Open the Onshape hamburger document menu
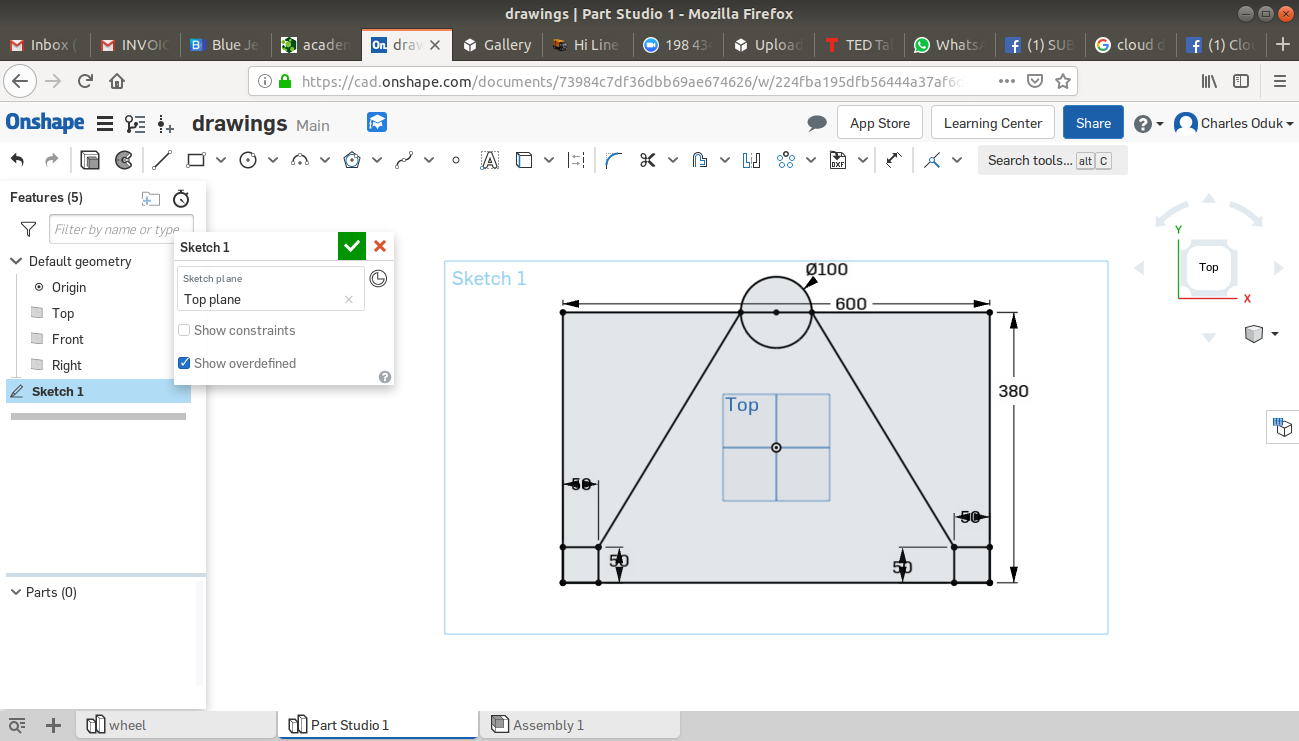Image resolution: width=1299 pixels, height=741 pixels. point(104,124)
